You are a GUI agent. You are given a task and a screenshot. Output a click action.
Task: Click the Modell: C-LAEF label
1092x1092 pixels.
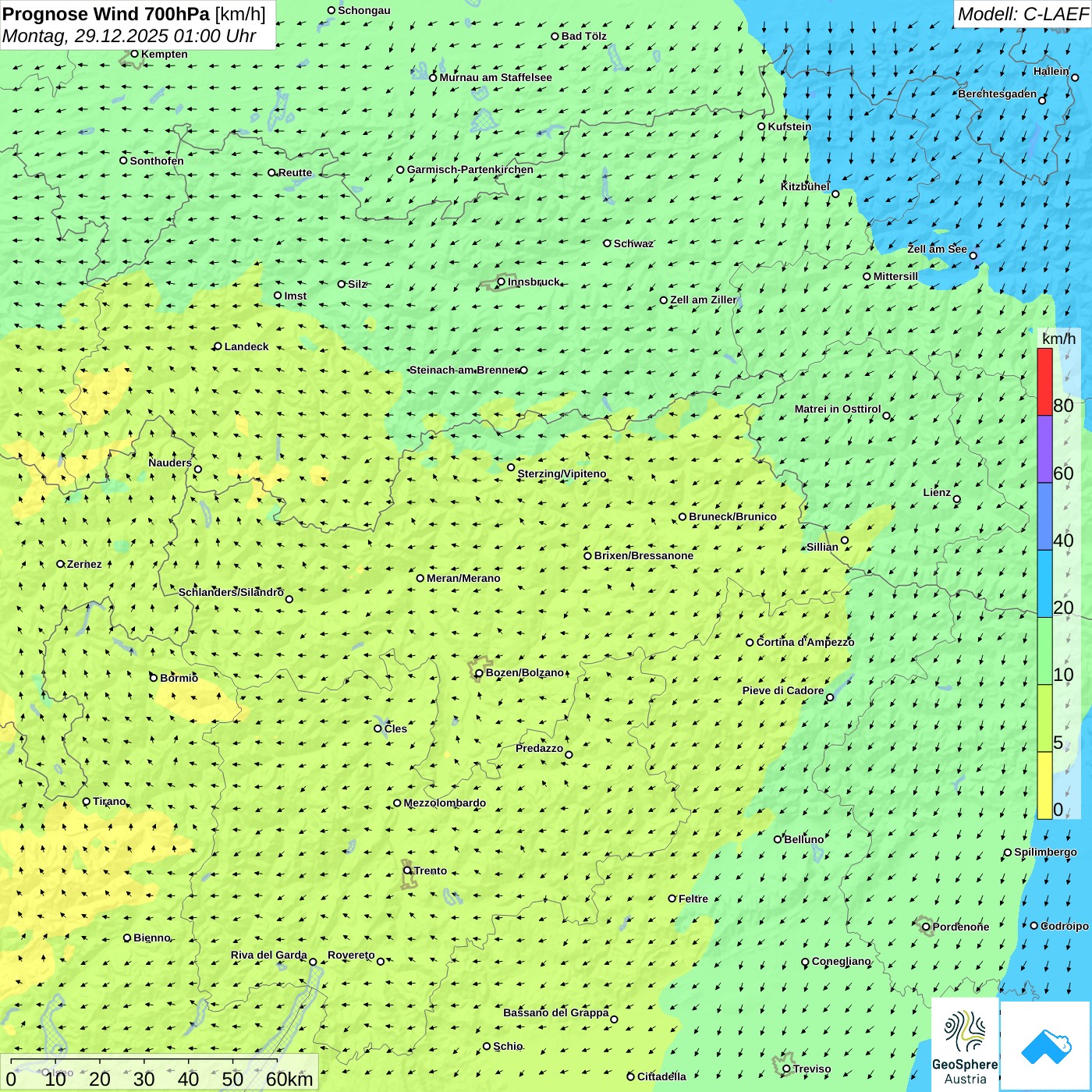tap(1022, 14)
